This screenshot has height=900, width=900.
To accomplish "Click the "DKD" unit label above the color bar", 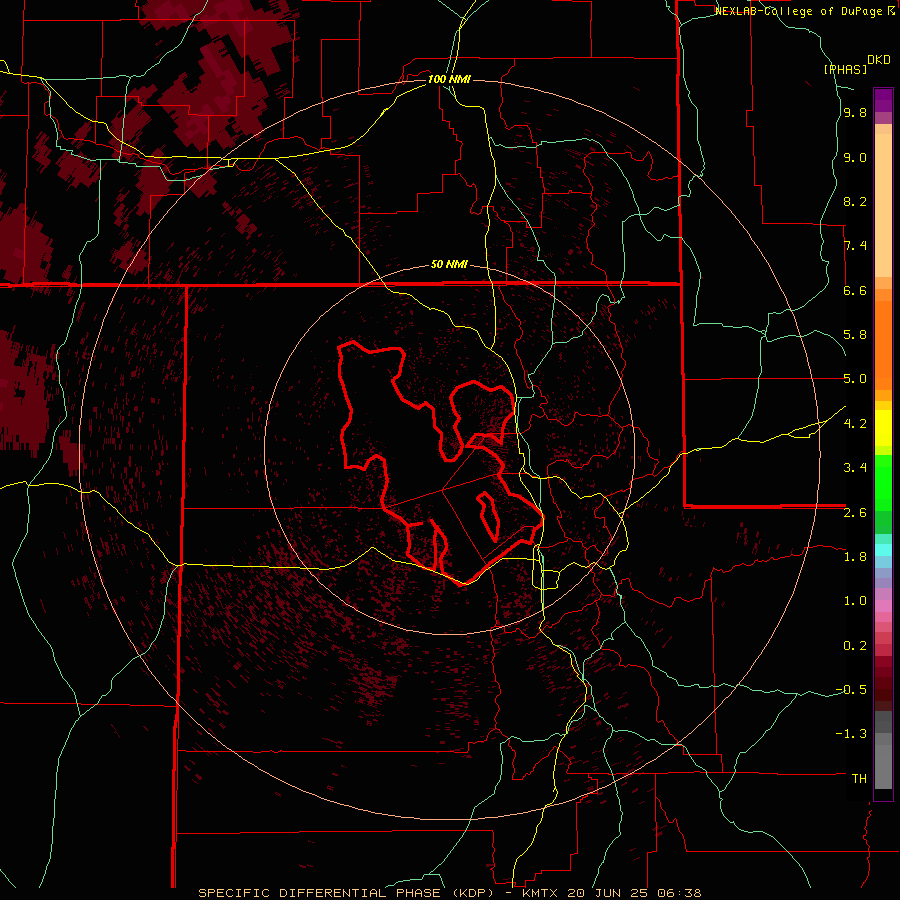I will (x=879, y=60).
